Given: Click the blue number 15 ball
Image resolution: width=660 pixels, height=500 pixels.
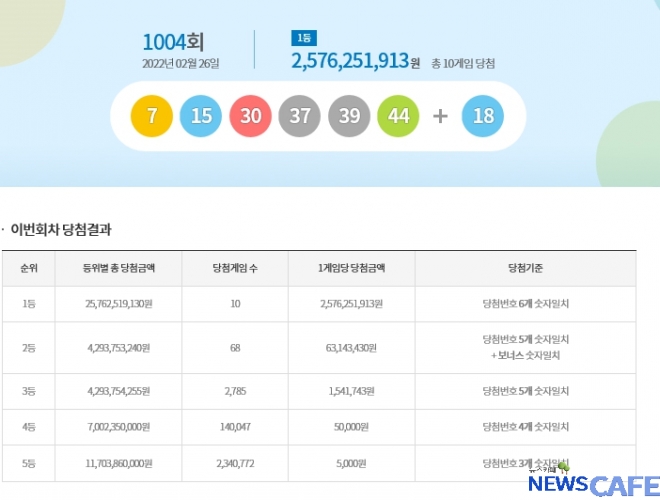Looking at the screenshot, I should click(201, 116).
